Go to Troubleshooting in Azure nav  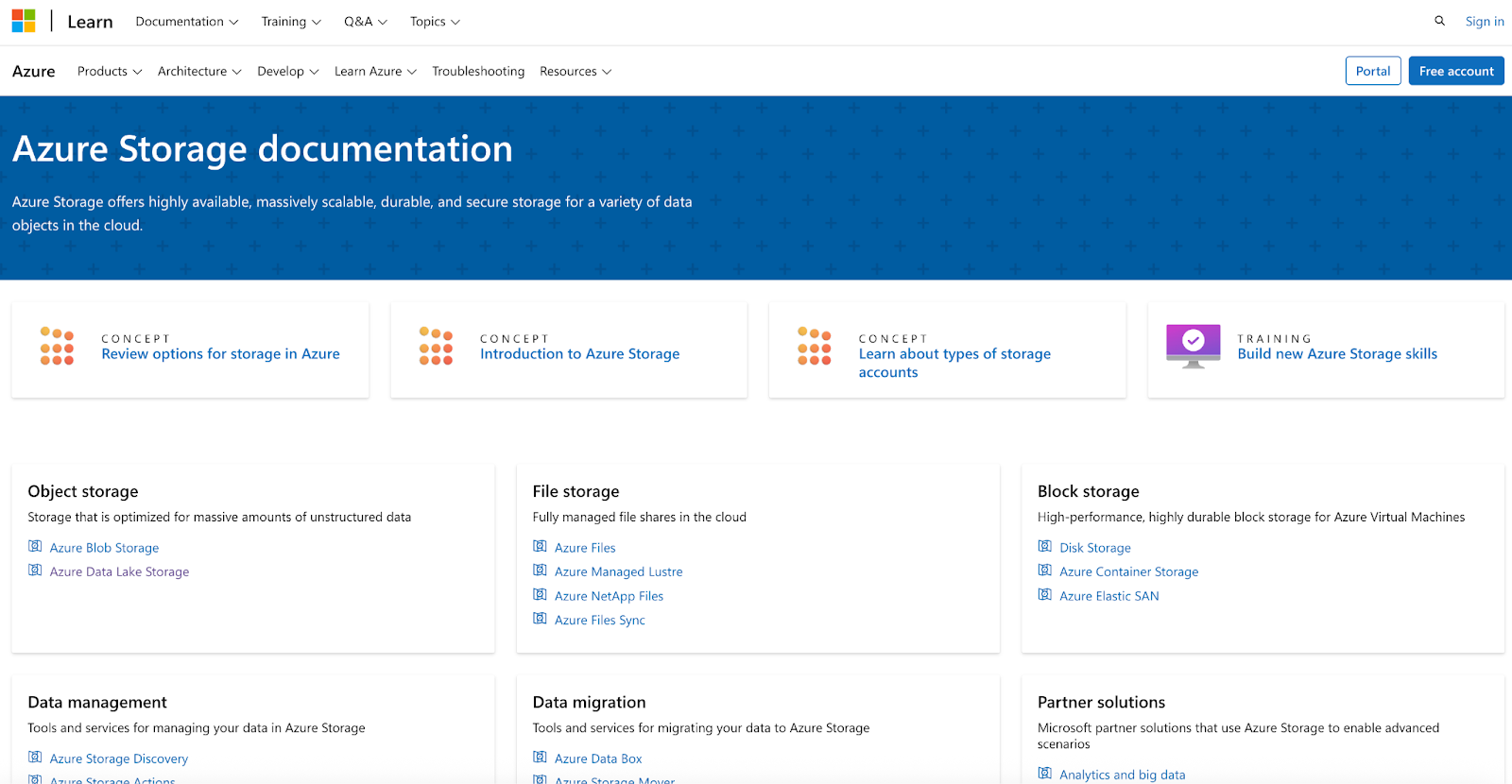point(478,71)
